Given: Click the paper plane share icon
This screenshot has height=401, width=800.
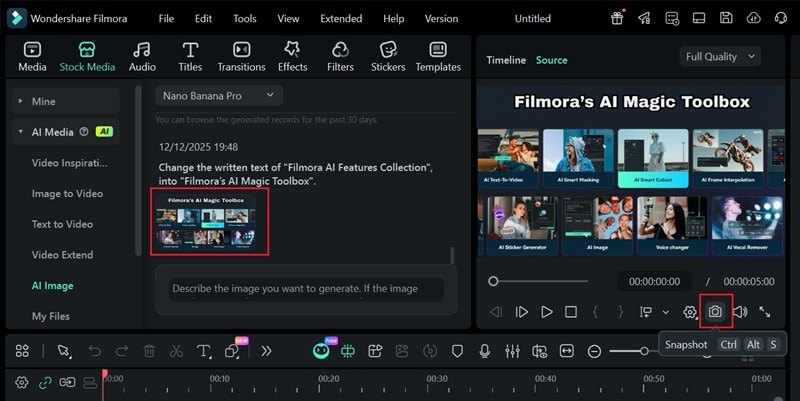Looking at the screenshot, I should tap(644, 18).
